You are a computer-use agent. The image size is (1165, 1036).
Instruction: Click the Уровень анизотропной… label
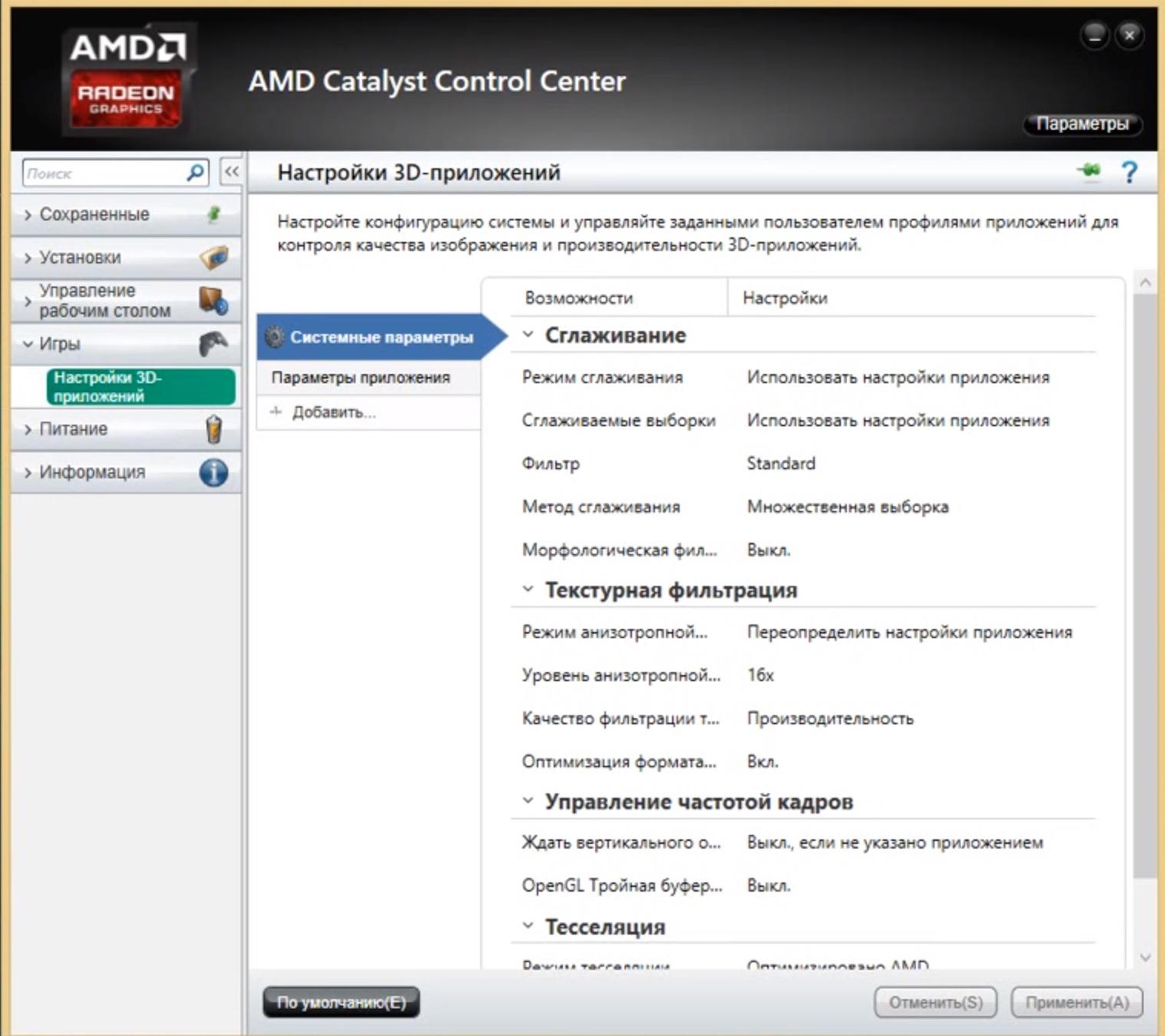[x=621, y=675]
